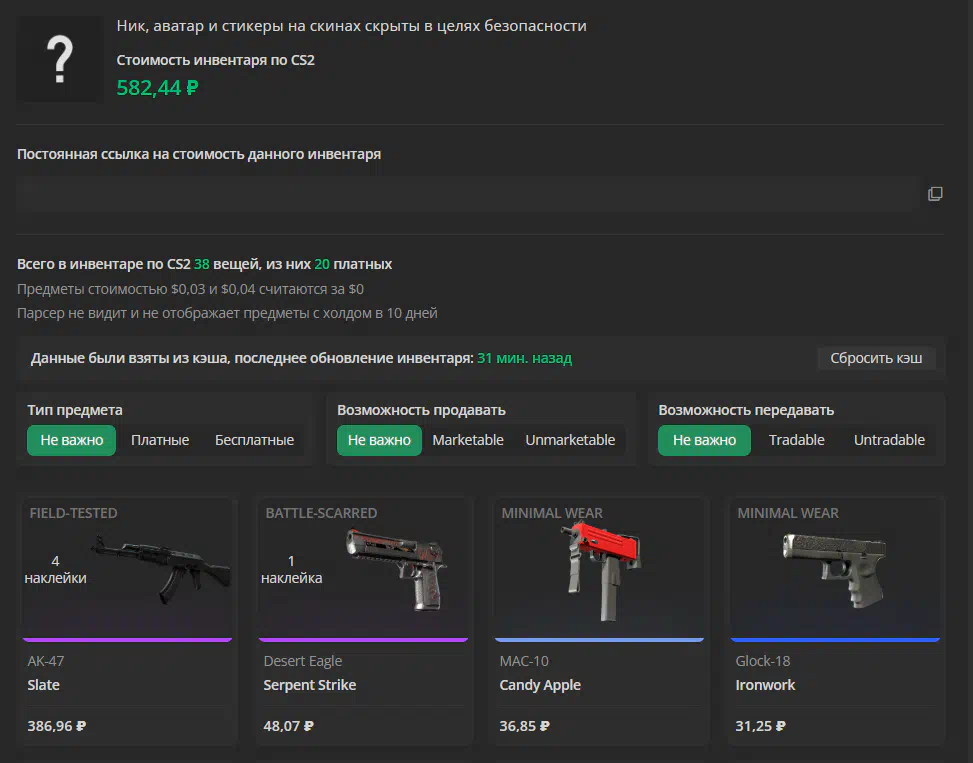Click the Всего в инвентаре по CS2 summary line
This screenshot has width=973, height=763.
click(204, 264)
